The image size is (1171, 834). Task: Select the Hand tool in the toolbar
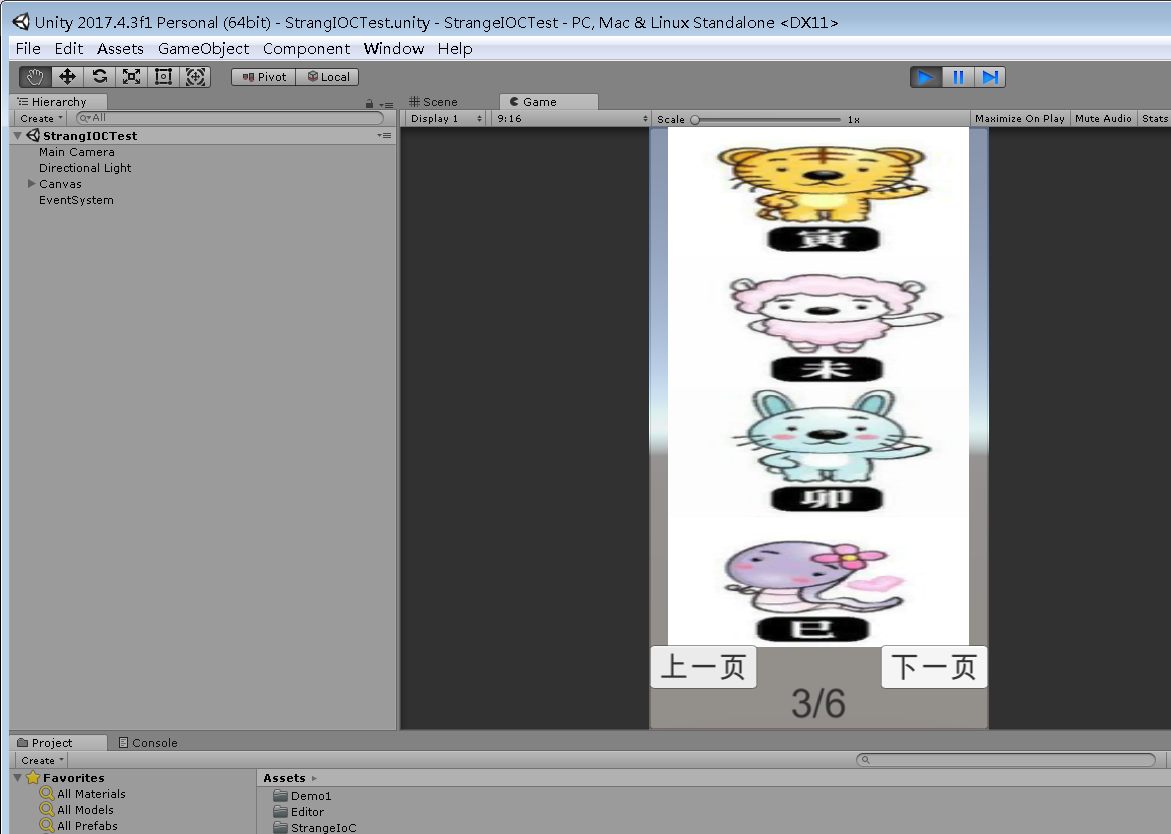pyautogui.click(x=33, y=76)
